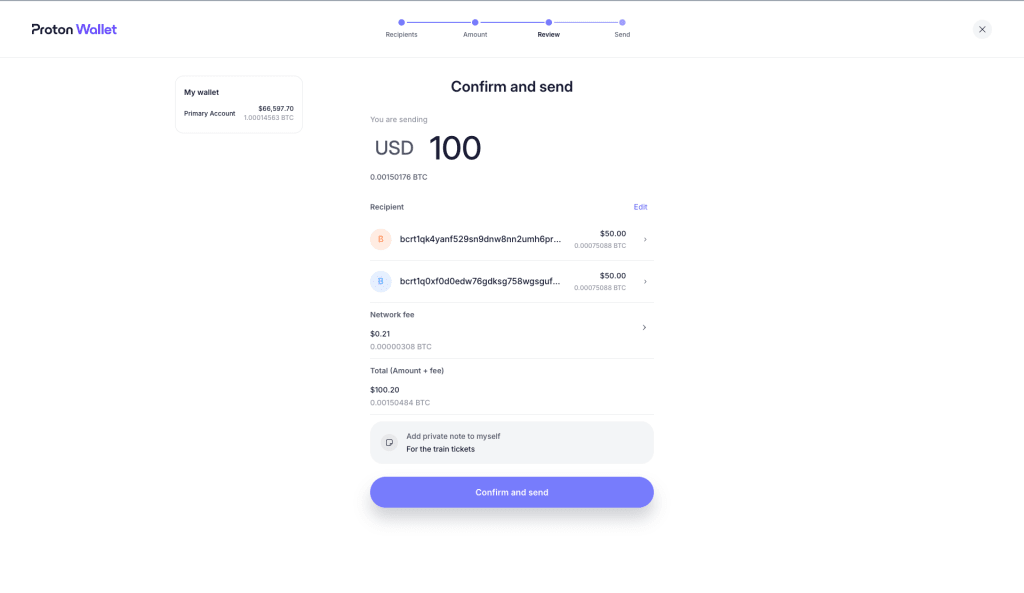Viewport: 1024px width, 593px height.
Task: Click the note saying For the train tickets
Action: [441, 449]
